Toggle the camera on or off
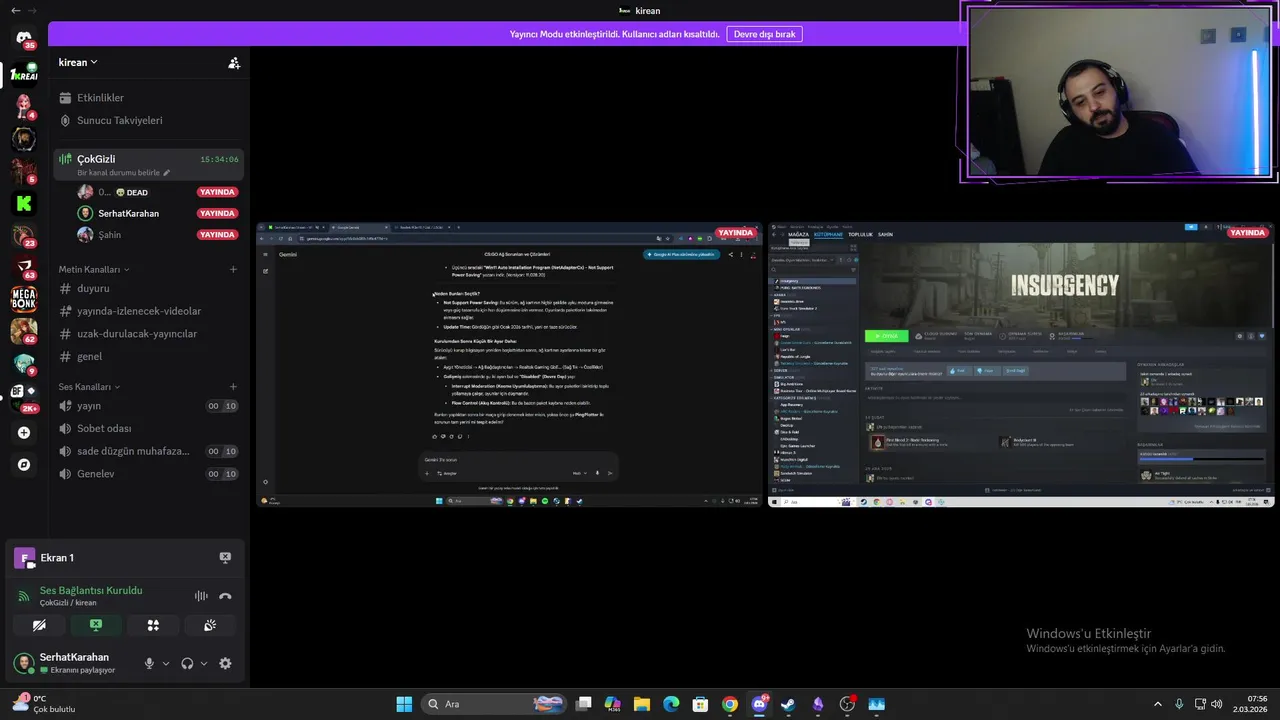 point(39,625)
